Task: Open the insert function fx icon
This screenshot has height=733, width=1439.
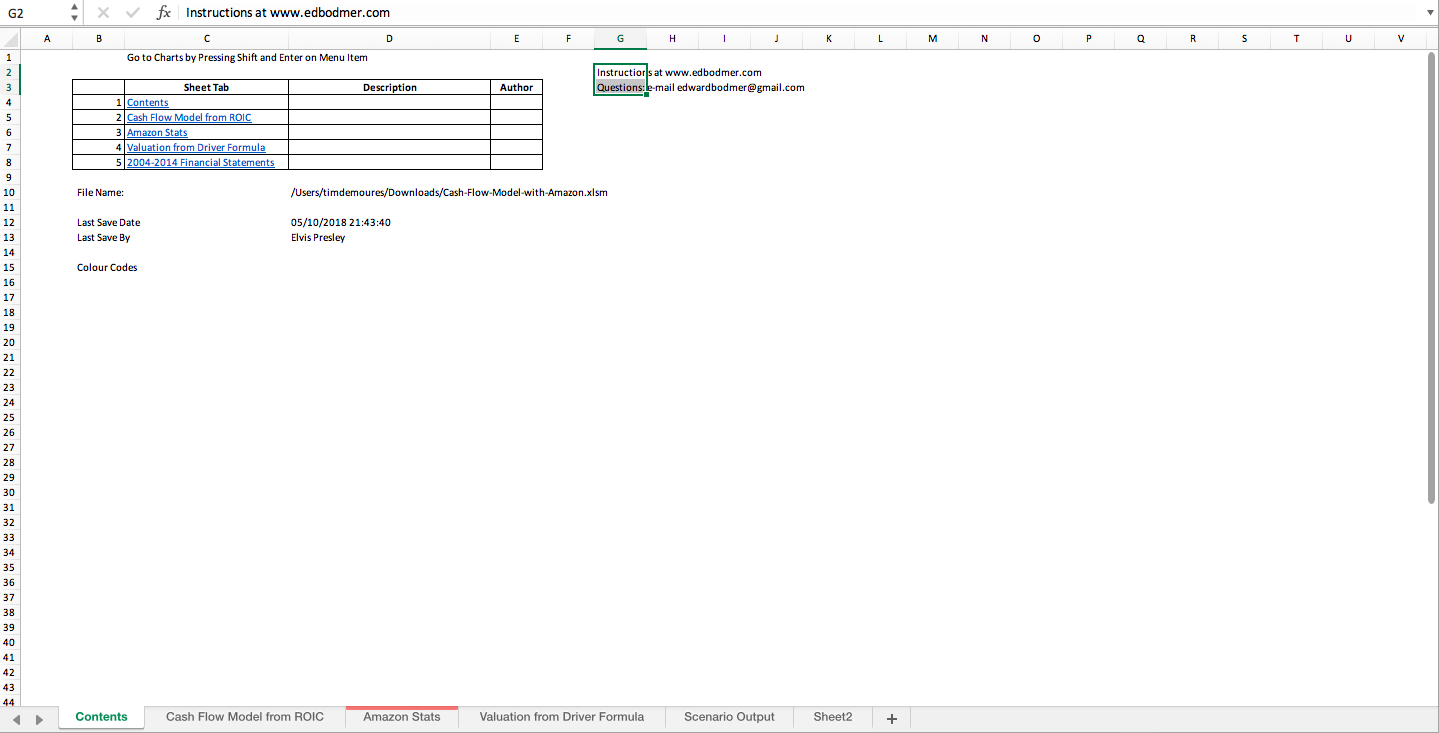Action: point(164,13)
